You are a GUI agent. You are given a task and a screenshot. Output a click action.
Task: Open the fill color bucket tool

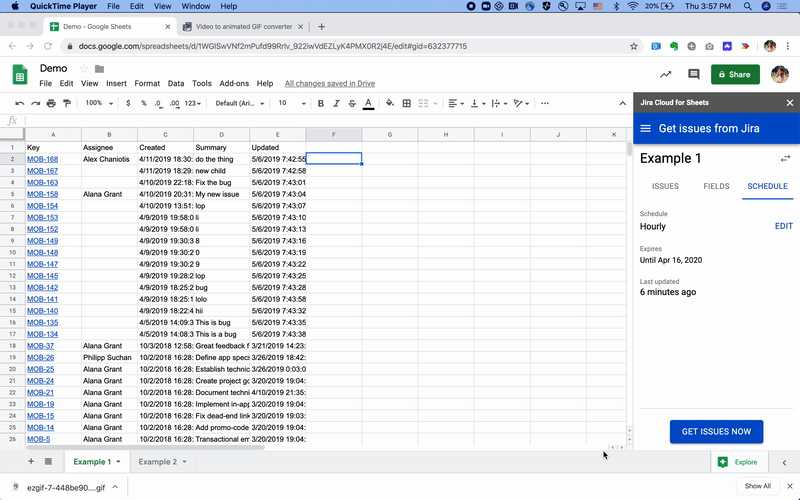390,104
